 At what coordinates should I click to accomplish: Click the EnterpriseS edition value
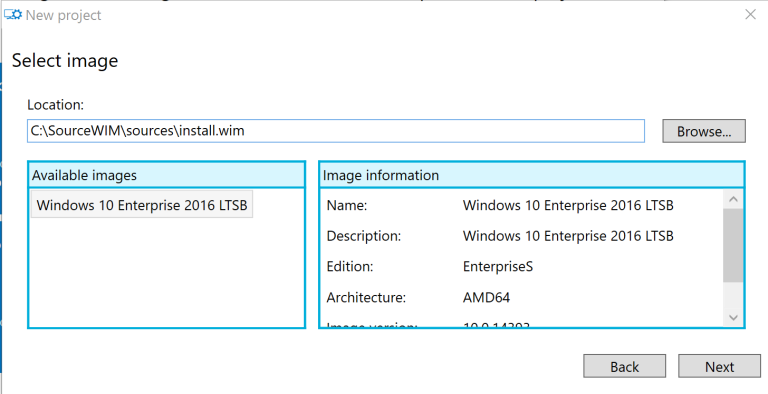[498, 267]
